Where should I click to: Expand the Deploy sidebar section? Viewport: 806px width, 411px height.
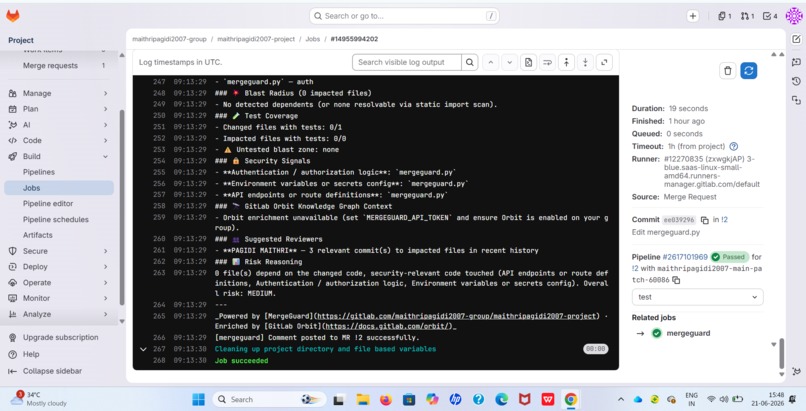pos(58,267)
